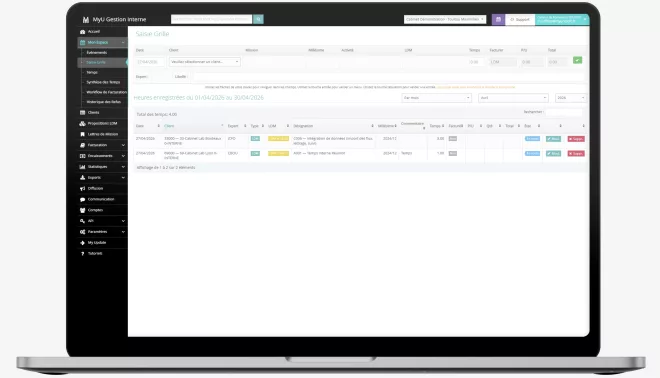Open Événements submenu item
The image size is (660, 378).
coord(97,53)
